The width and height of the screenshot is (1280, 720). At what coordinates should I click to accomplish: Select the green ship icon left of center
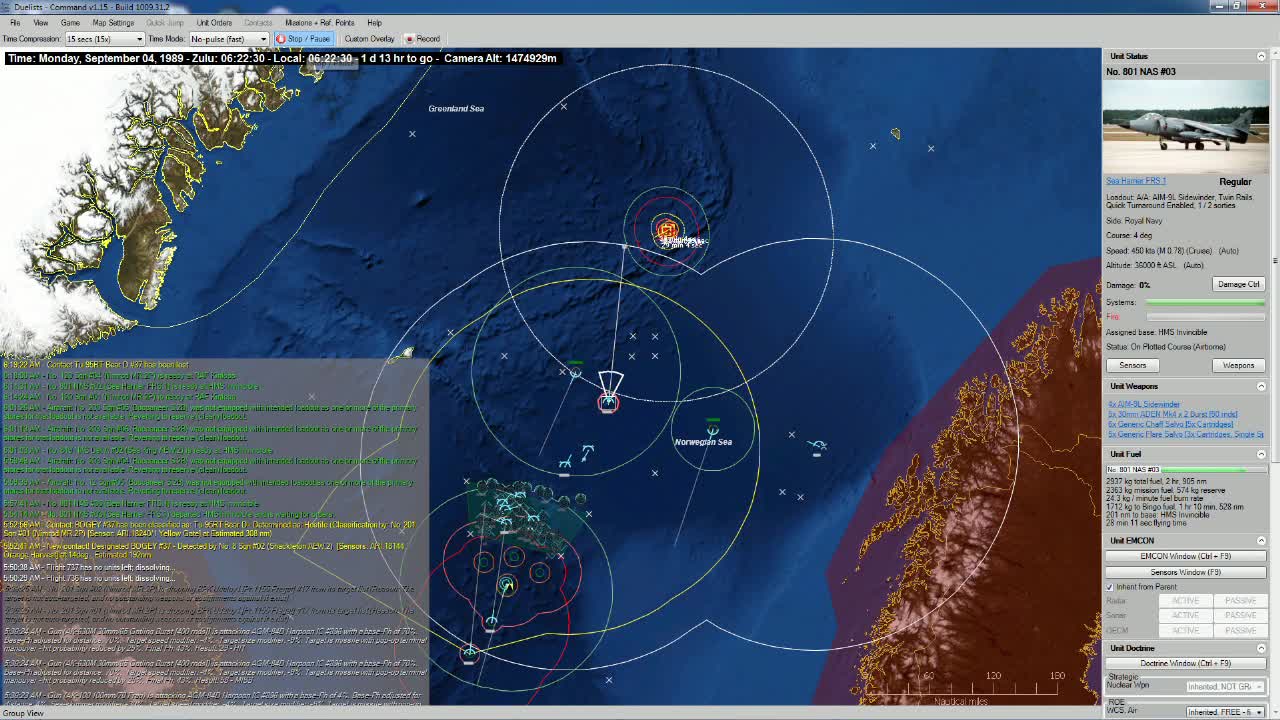pos(575,372)
